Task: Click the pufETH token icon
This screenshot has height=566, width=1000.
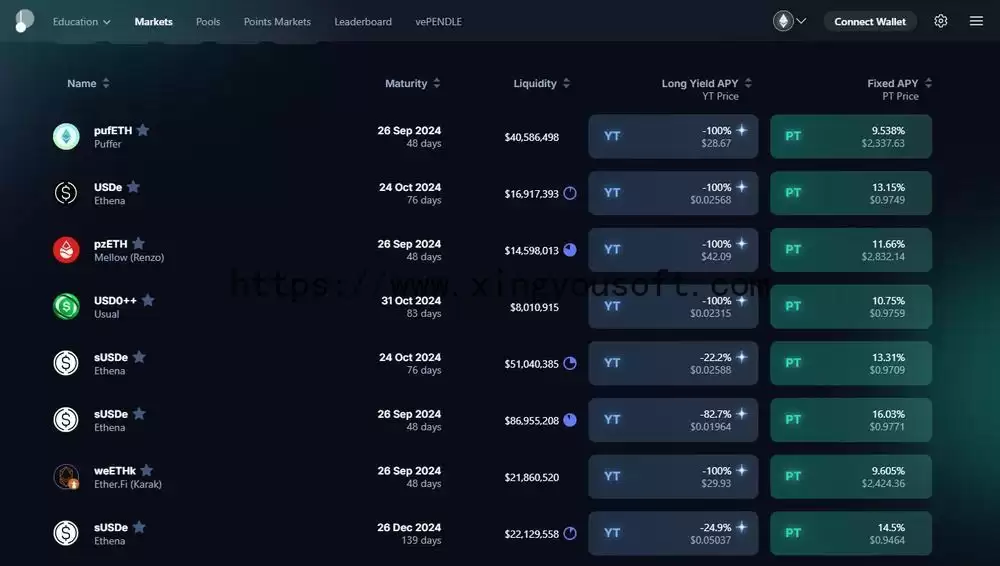Action: [66, 137]
